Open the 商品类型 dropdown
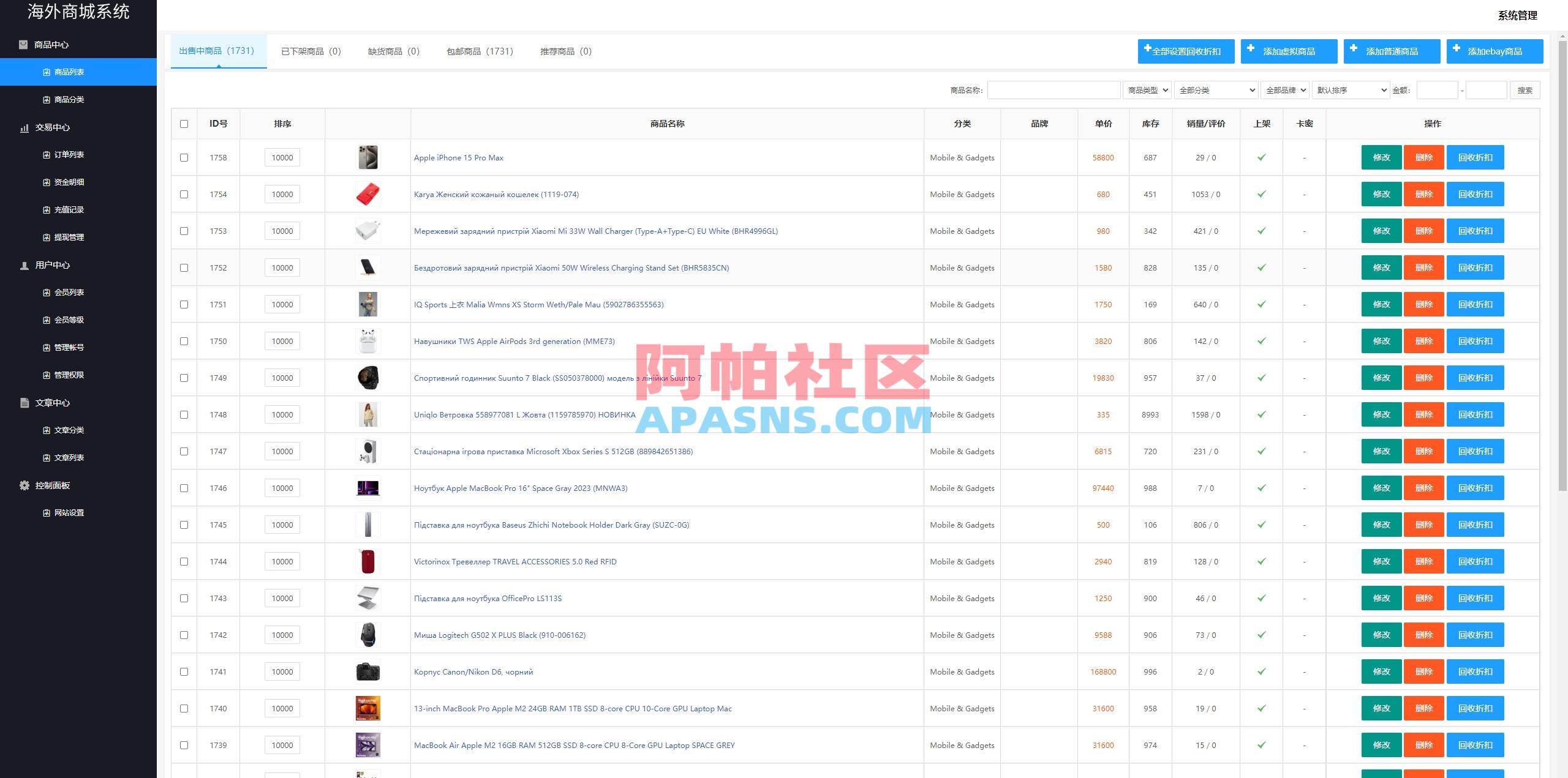Image resolution: width=1568 pixels, height=778 pixels. (1147, 90)
